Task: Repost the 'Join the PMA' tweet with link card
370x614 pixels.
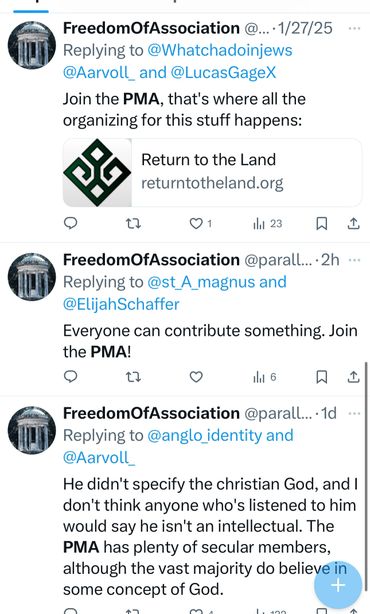Action: pos(133,224)
